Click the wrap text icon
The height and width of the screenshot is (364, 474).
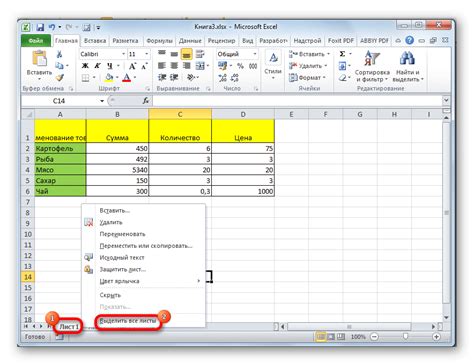(x=200, y=54)
